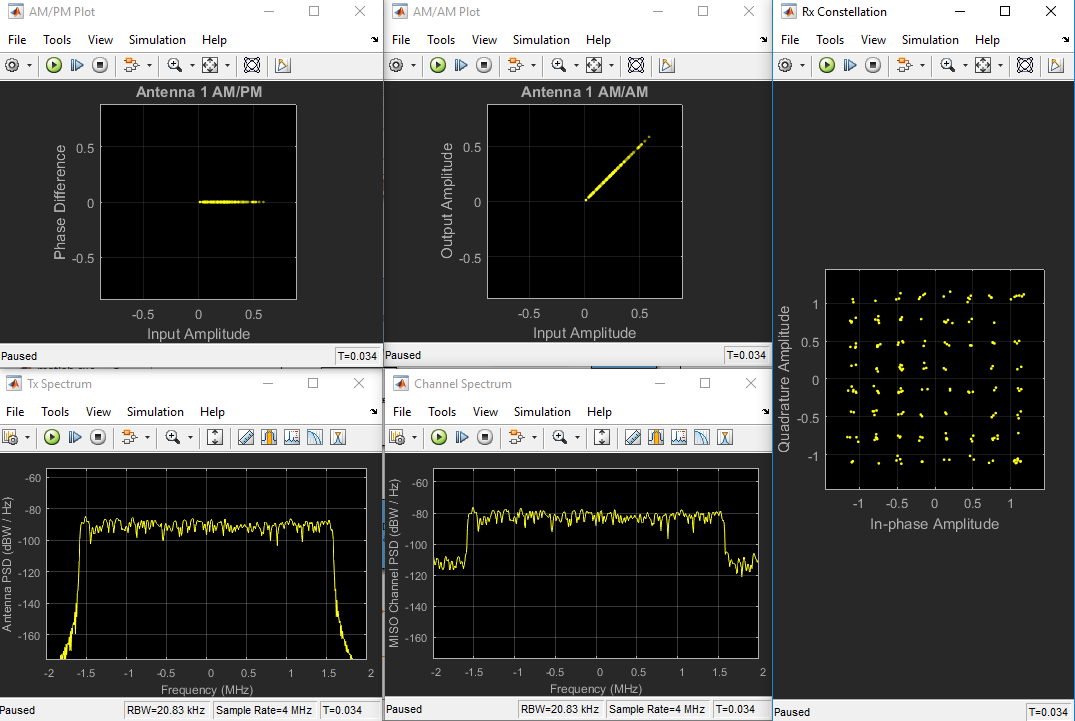Step forward in Rx Constellation toolbar
Image resolution: width=1075 pixels, height=721 pixels.
[850, 65]
